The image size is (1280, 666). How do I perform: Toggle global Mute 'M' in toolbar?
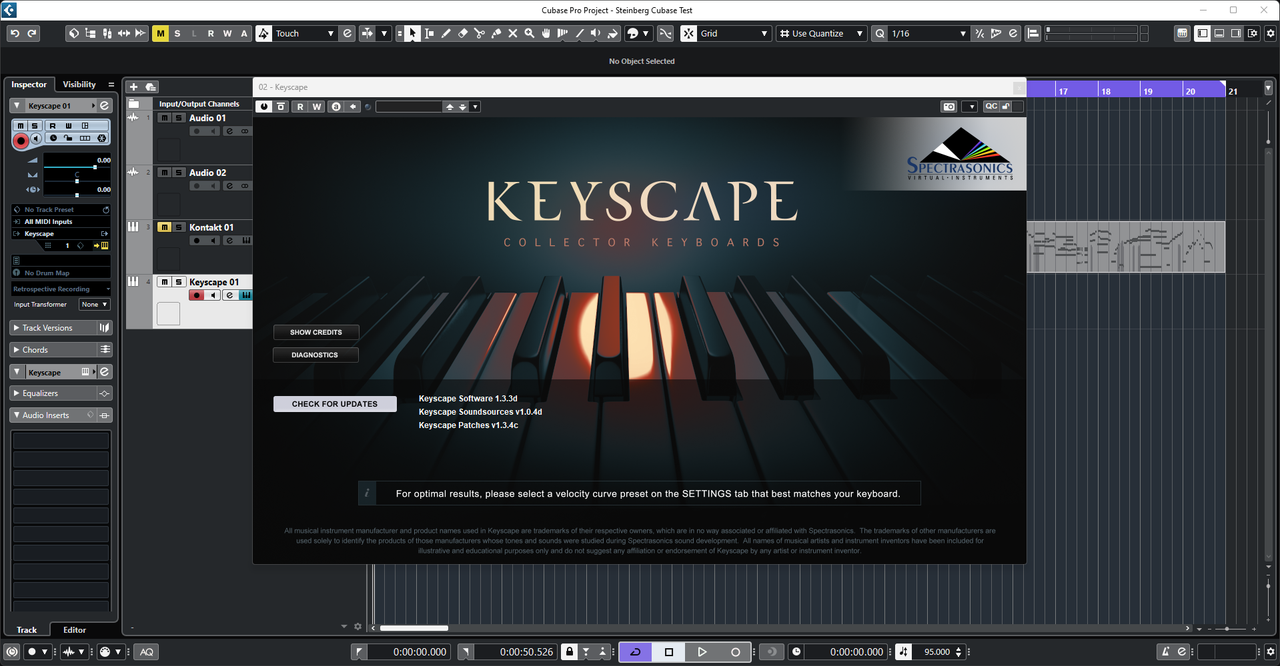pyautogui.click(x=161, y=33)
